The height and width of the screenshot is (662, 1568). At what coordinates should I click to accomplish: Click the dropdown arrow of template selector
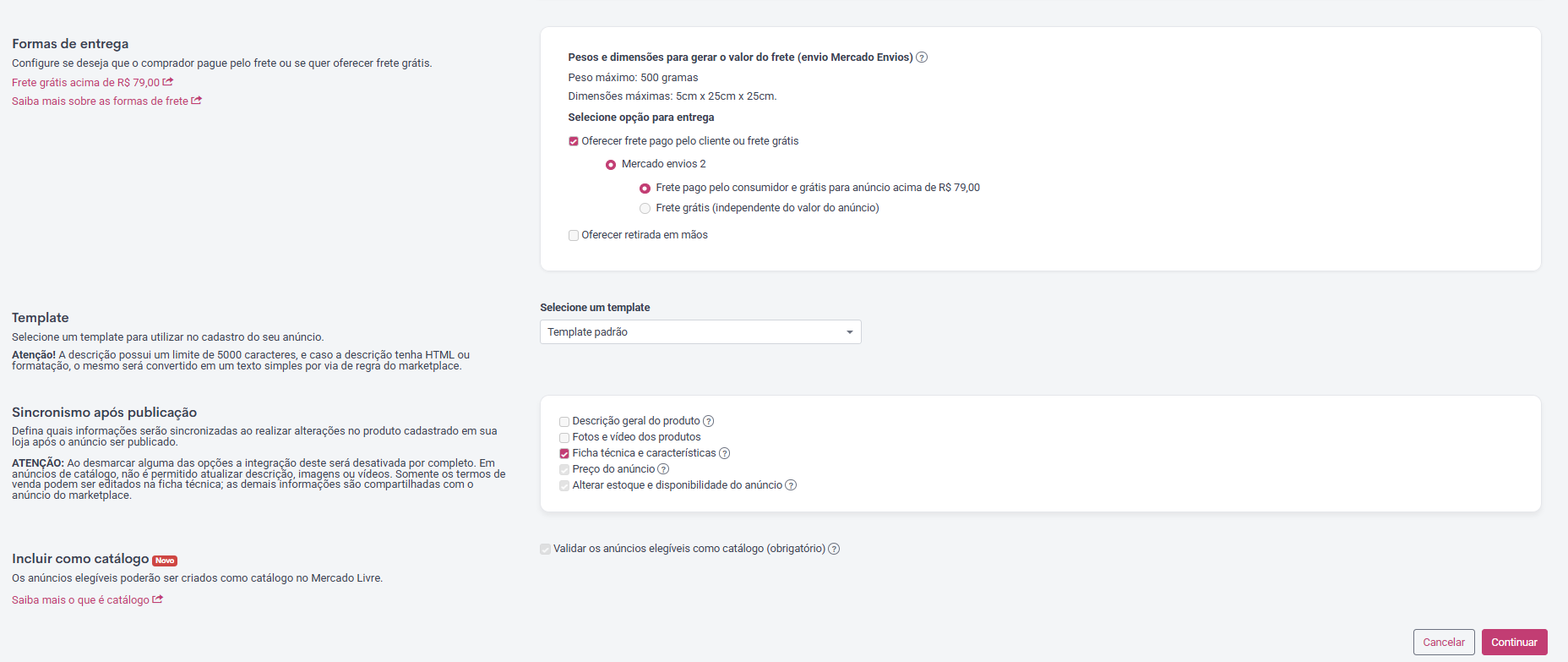[850, 332]
